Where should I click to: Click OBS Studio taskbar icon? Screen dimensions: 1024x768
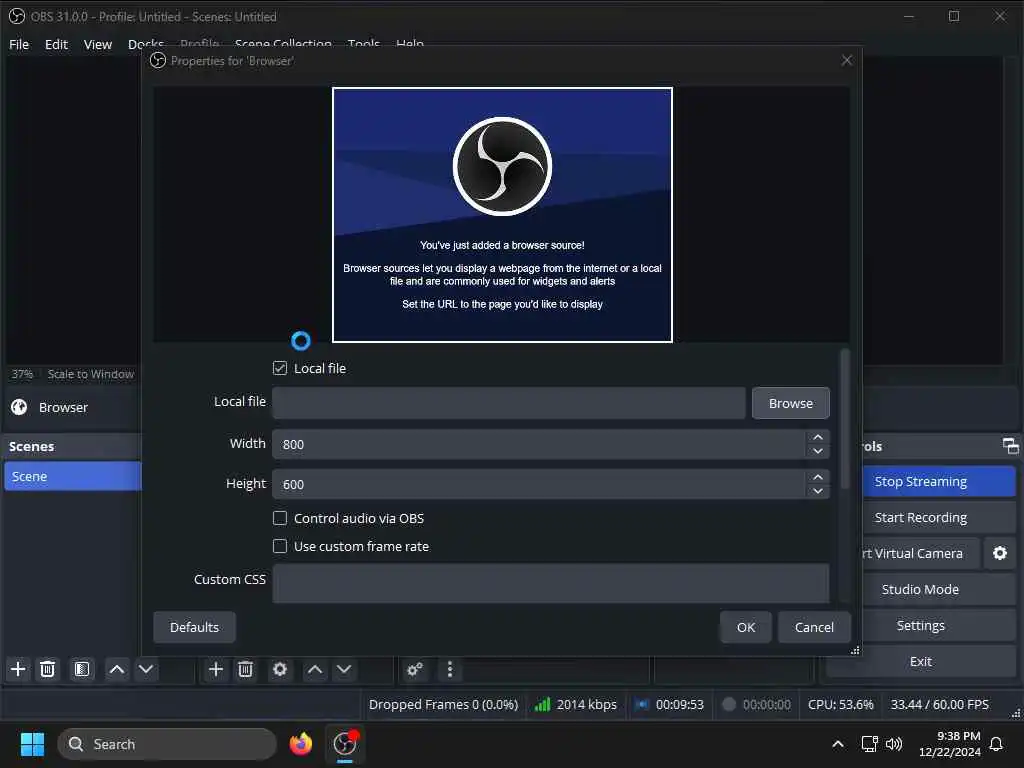coord(345,744)
